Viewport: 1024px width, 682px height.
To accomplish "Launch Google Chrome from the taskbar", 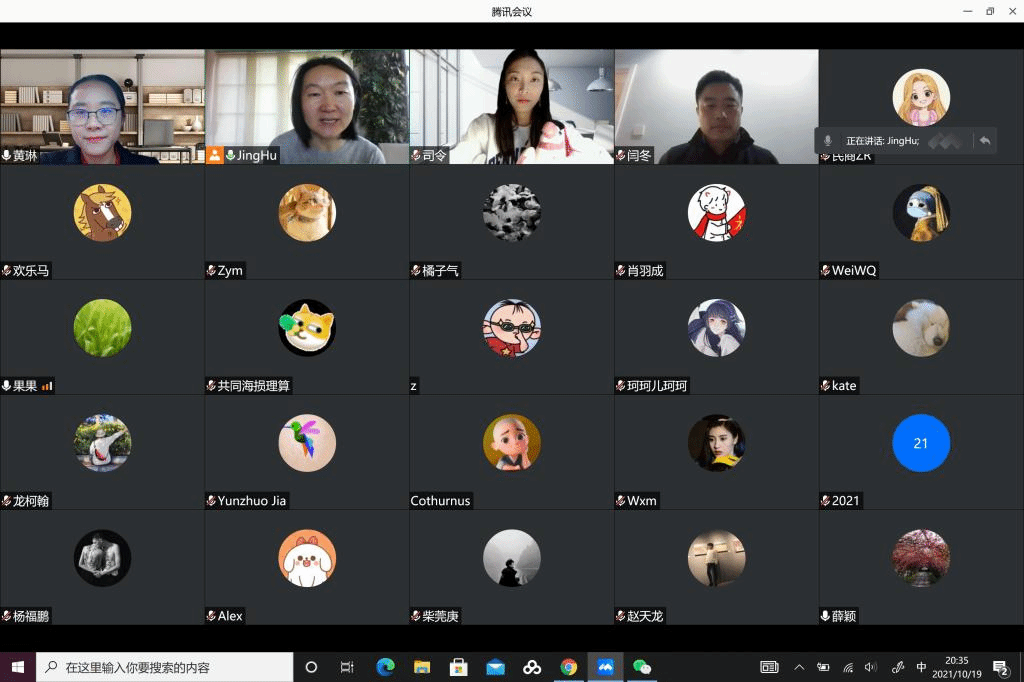I will pos(568,667).
